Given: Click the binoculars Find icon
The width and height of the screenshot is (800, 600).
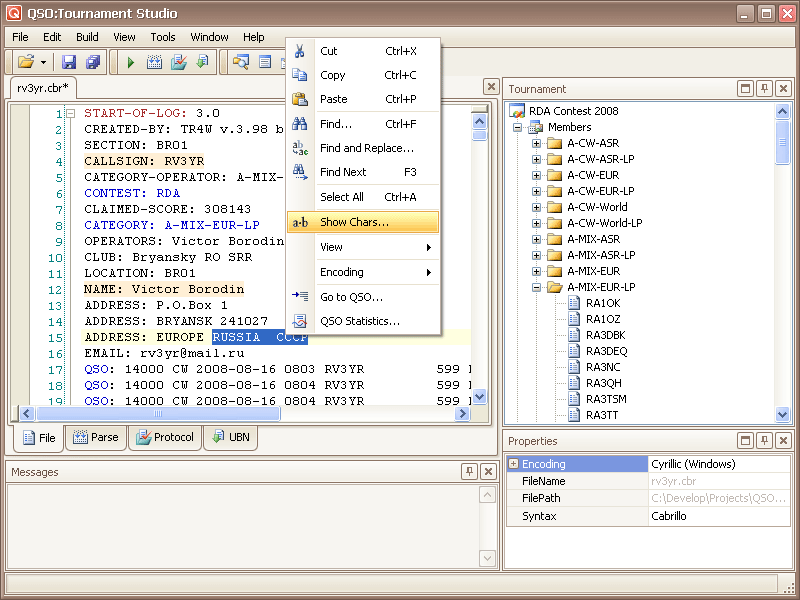Looking at the screenshot, I should click(300, 124).
